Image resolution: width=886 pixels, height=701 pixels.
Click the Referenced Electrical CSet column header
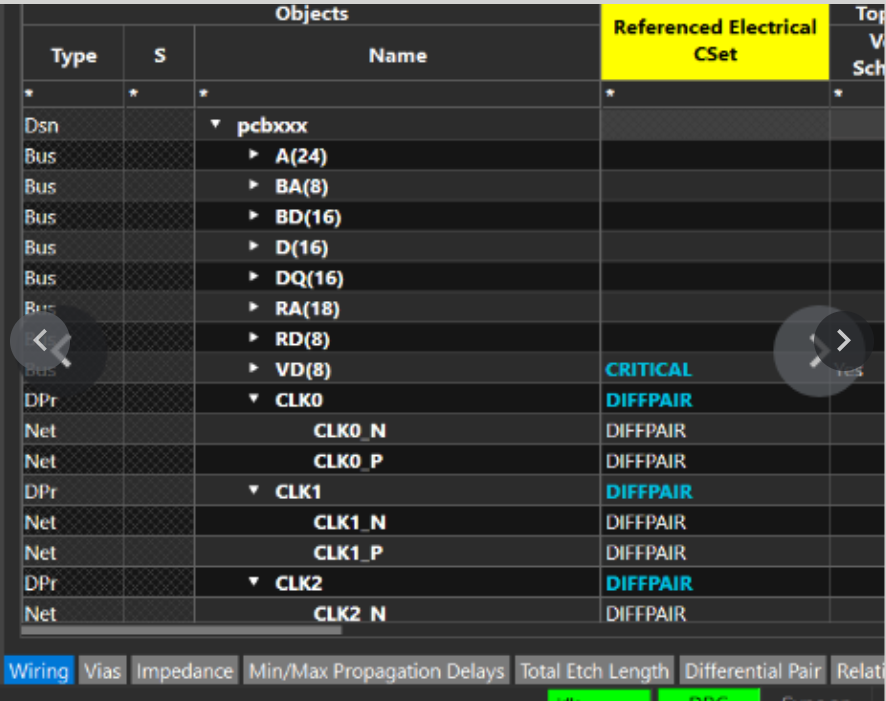point(714,40)
